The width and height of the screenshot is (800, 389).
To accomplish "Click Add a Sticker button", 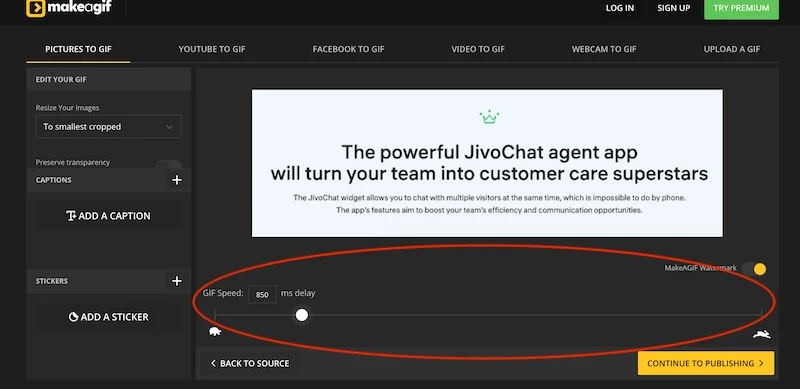I will [109, 317].
